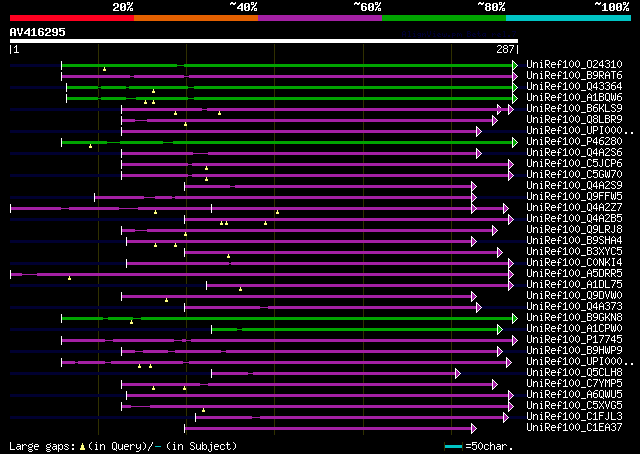This screenshot has height=454, width=640.
Task: Select the UniRef100_P46280 label
Action: point(574,142)
